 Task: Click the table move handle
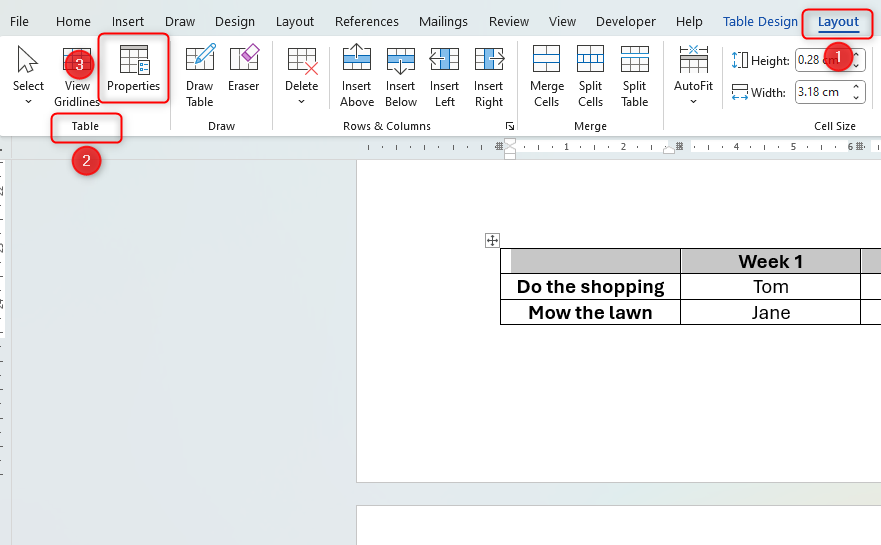[x=492, y=240]
